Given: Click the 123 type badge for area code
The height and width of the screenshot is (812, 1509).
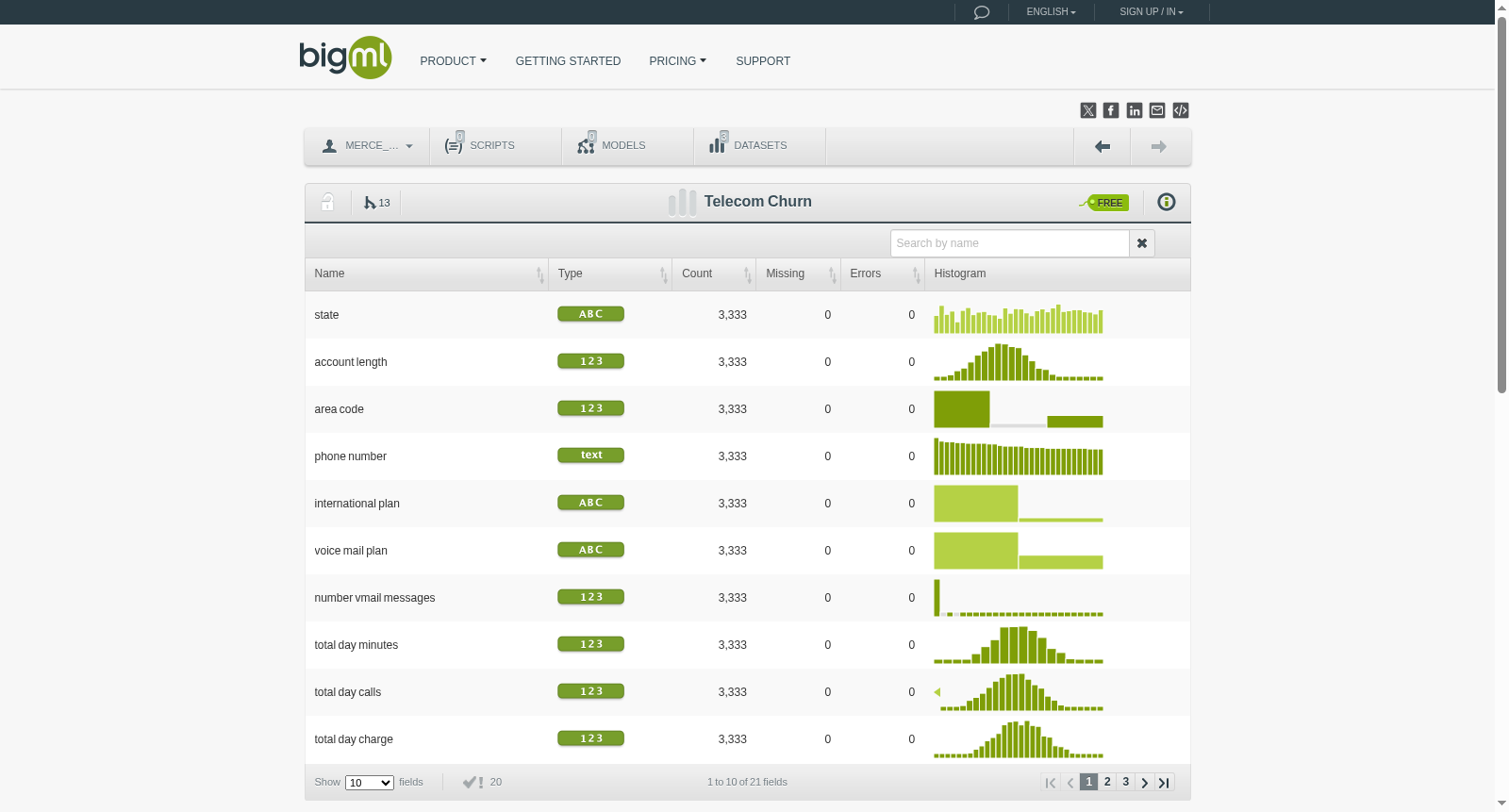Looking at the screenshot, I should [590, 408].
